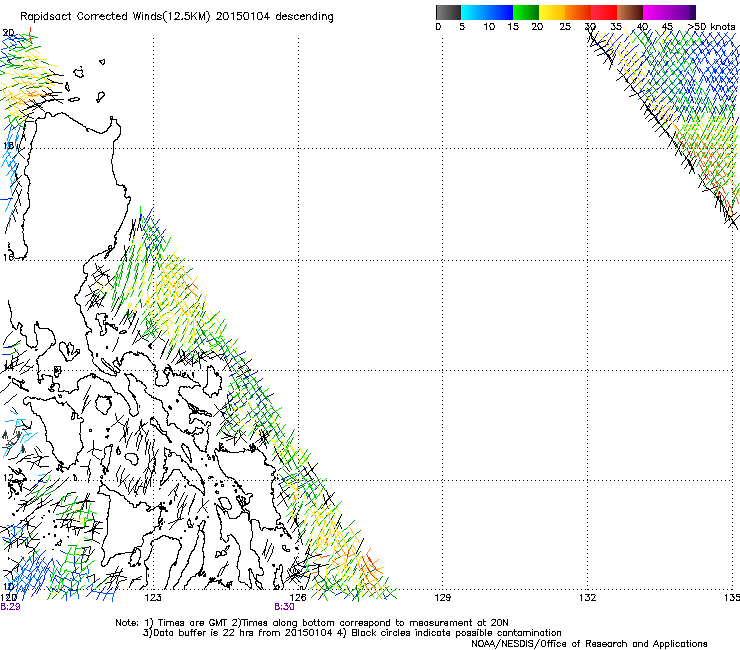This screenshot has height=650, width=740.
Task: Click the brown 35-40 knots legend segment
Action: click(x=630, y=12)
